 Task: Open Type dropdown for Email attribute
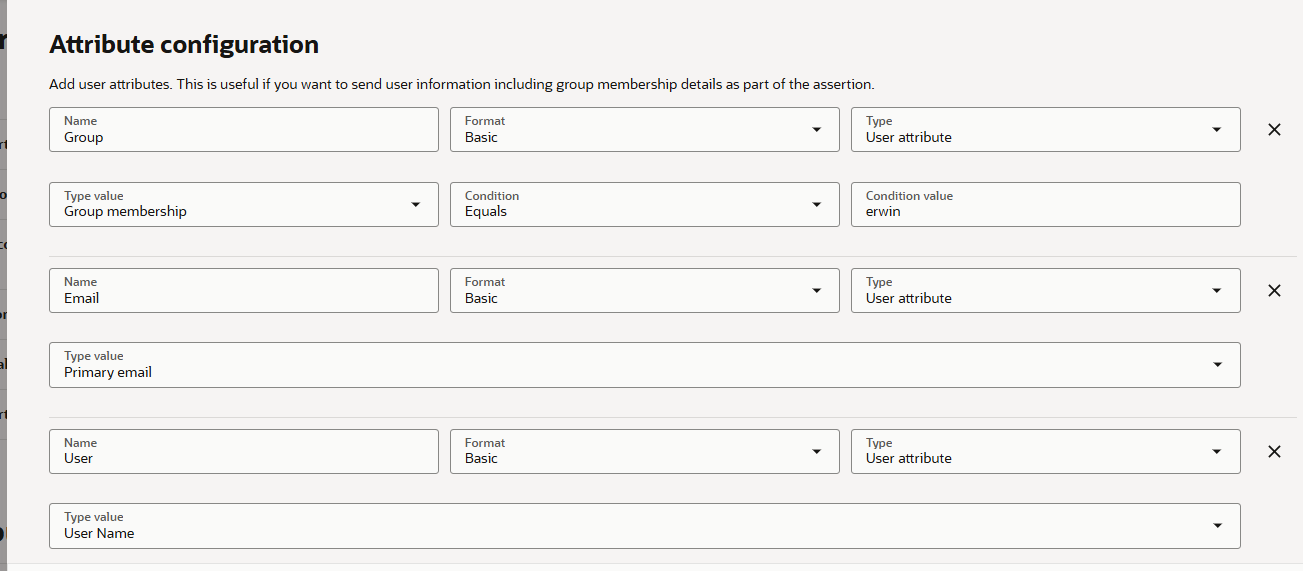(1045, 291)
